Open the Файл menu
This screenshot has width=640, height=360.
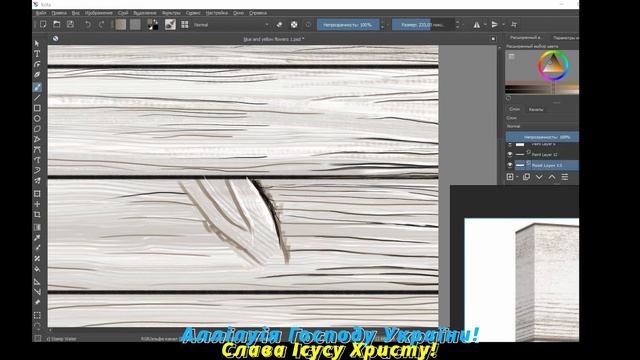point(41,13)
